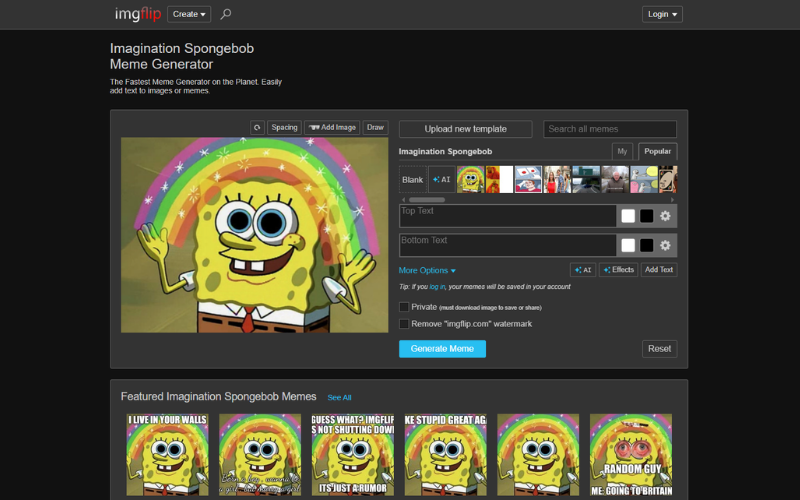Click the template strip horizontal scrollbar thumb

pos(427,200)
